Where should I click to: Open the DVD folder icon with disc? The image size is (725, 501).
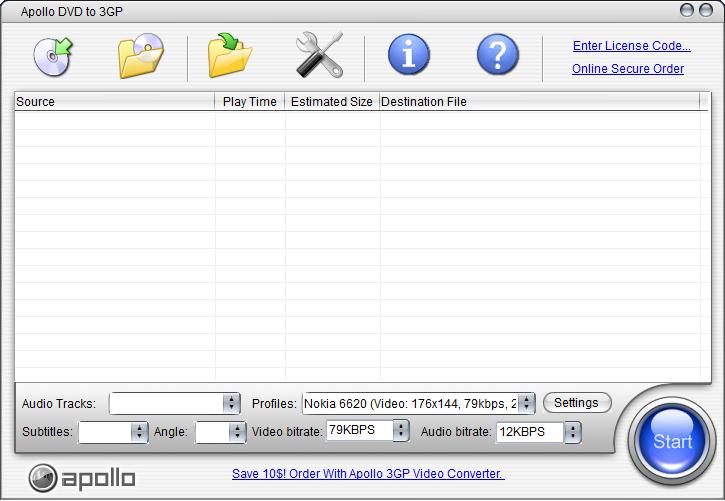141,55
